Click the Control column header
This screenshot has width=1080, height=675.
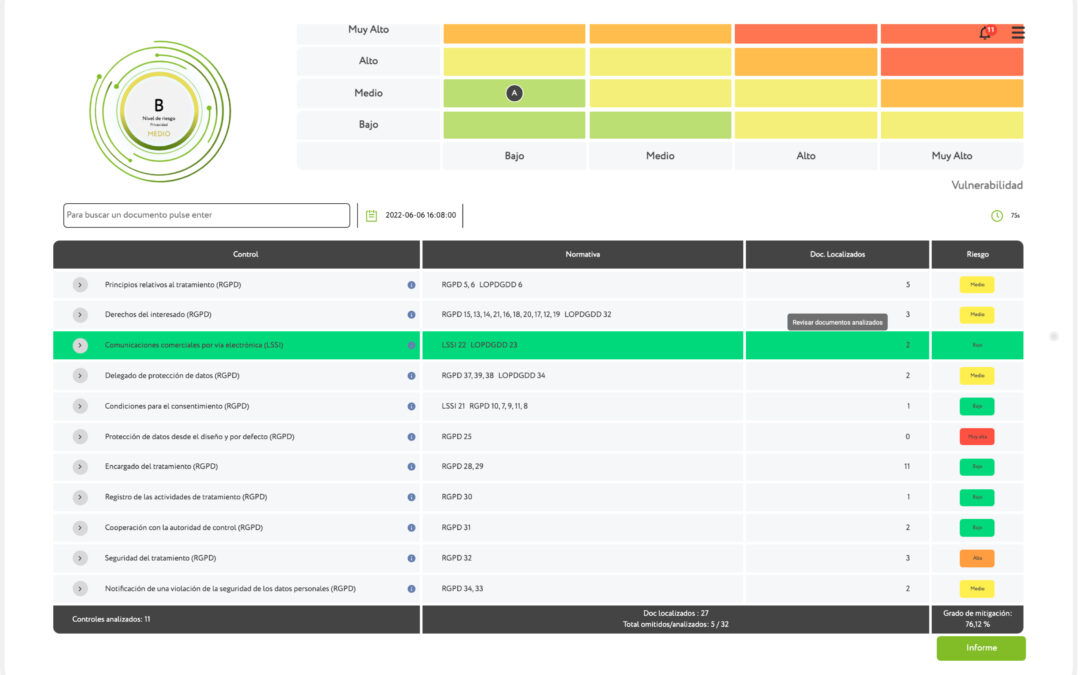click(245, 255)
